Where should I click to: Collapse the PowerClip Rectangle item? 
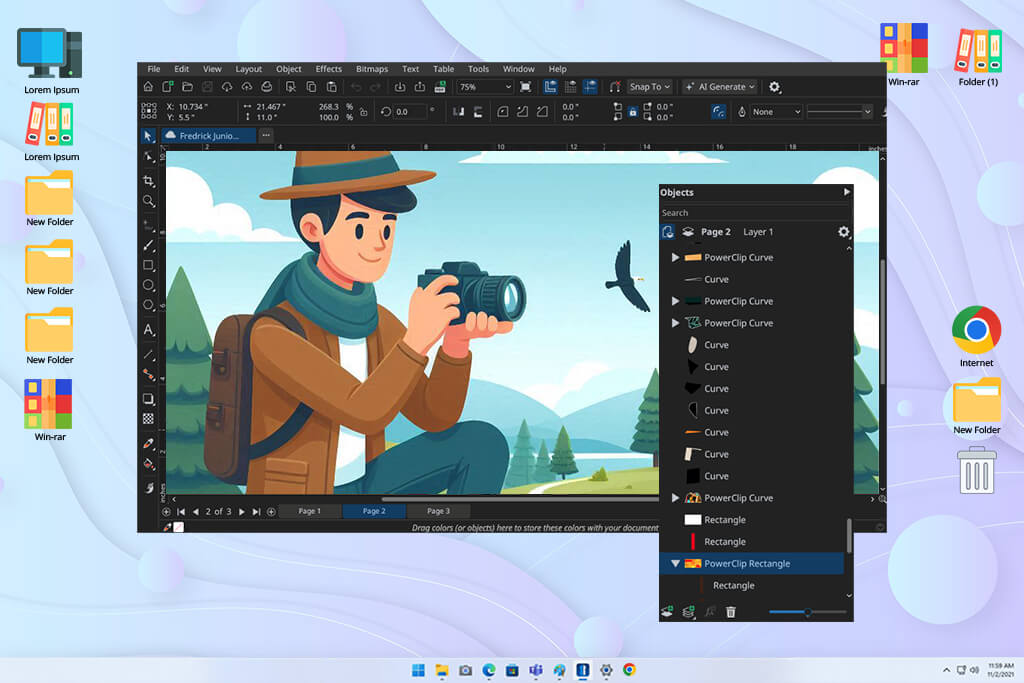[675, 564]
